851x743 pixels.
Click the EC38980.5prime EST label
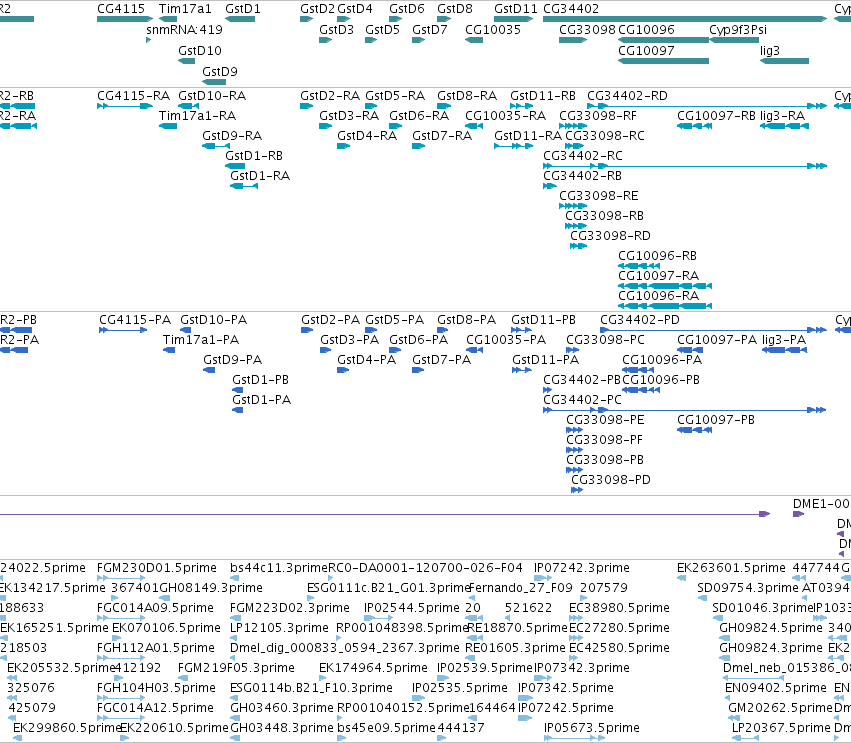[619, 608]
